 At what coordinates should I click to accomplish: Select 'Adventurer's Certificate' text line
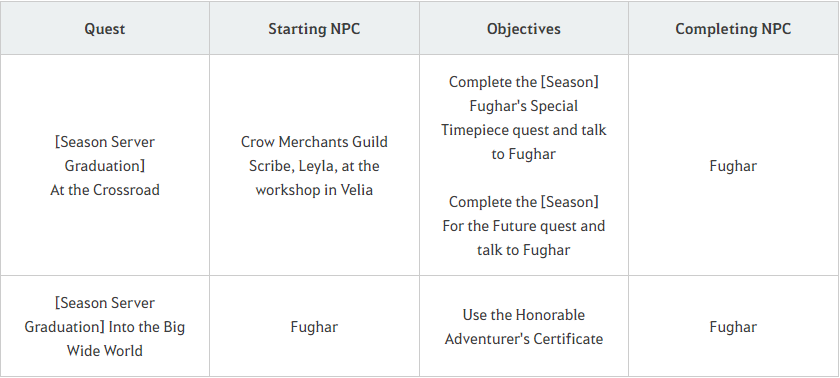coord(523,339)
